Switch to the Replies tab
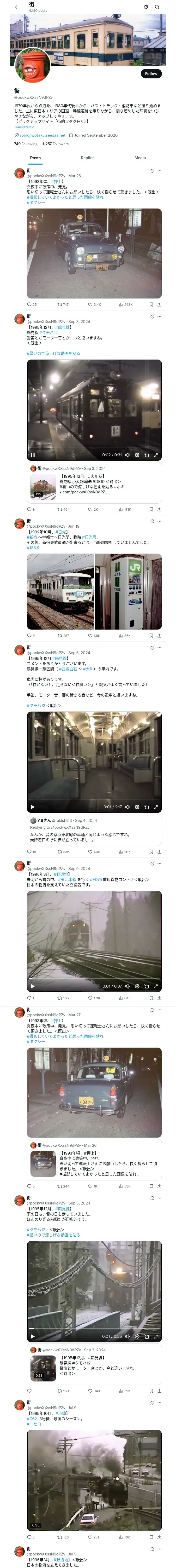 point(87,158)
